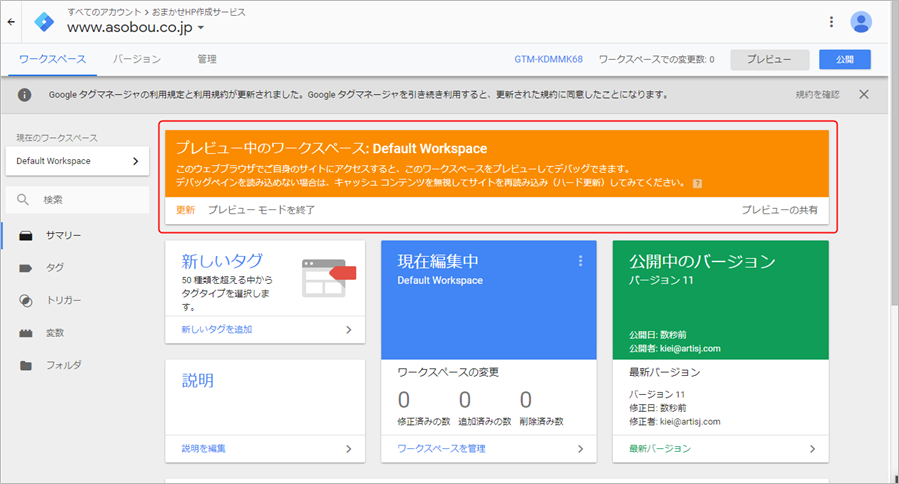
Task: Click the 新しいタグ card title
Action: [x=222, y=261]
